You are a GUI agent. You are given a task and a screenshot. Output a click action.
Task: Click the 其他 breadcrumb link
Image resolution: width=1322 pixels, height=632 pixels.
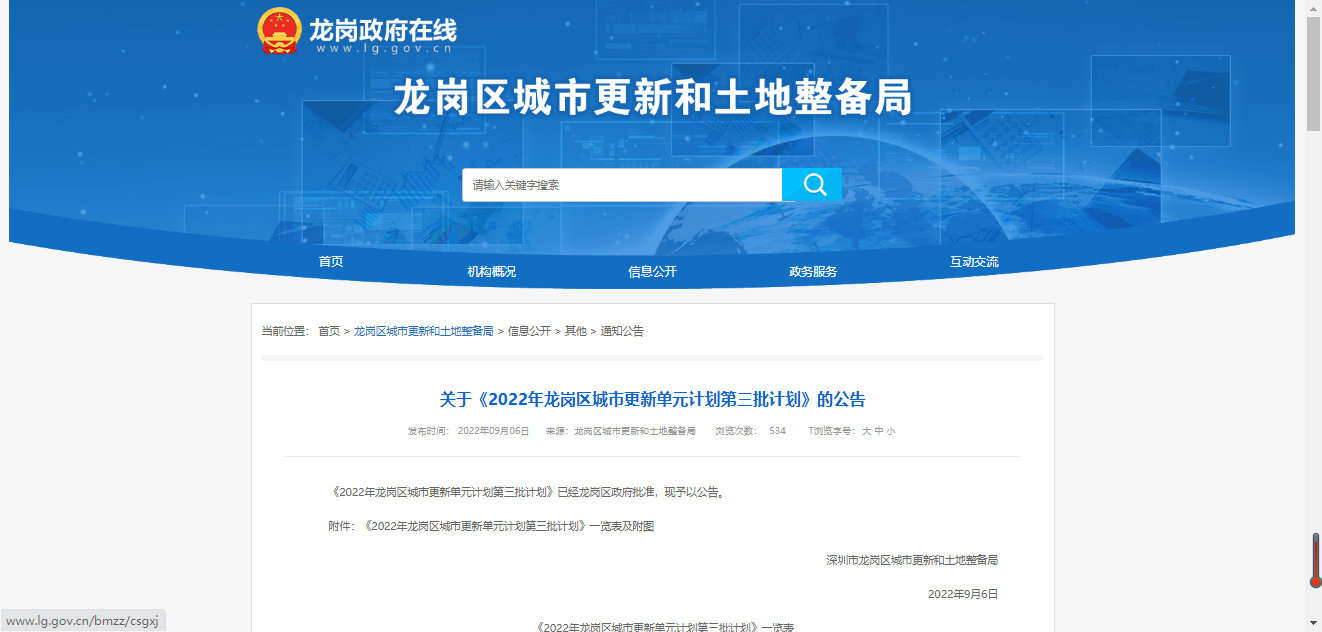click(575, 331)
